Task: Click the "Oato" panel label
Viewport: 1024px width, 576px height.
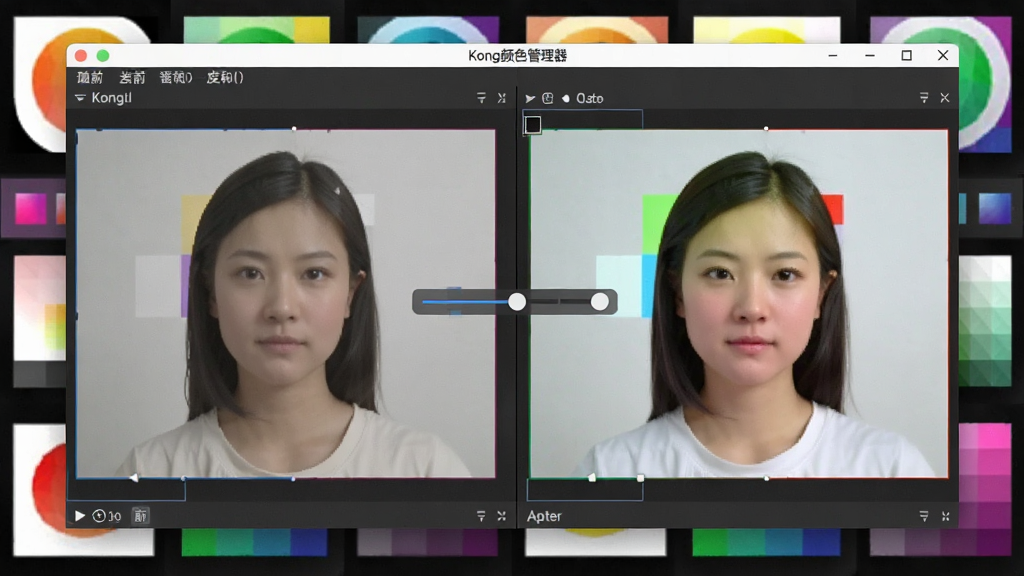Action: click(x=590, y=99)
